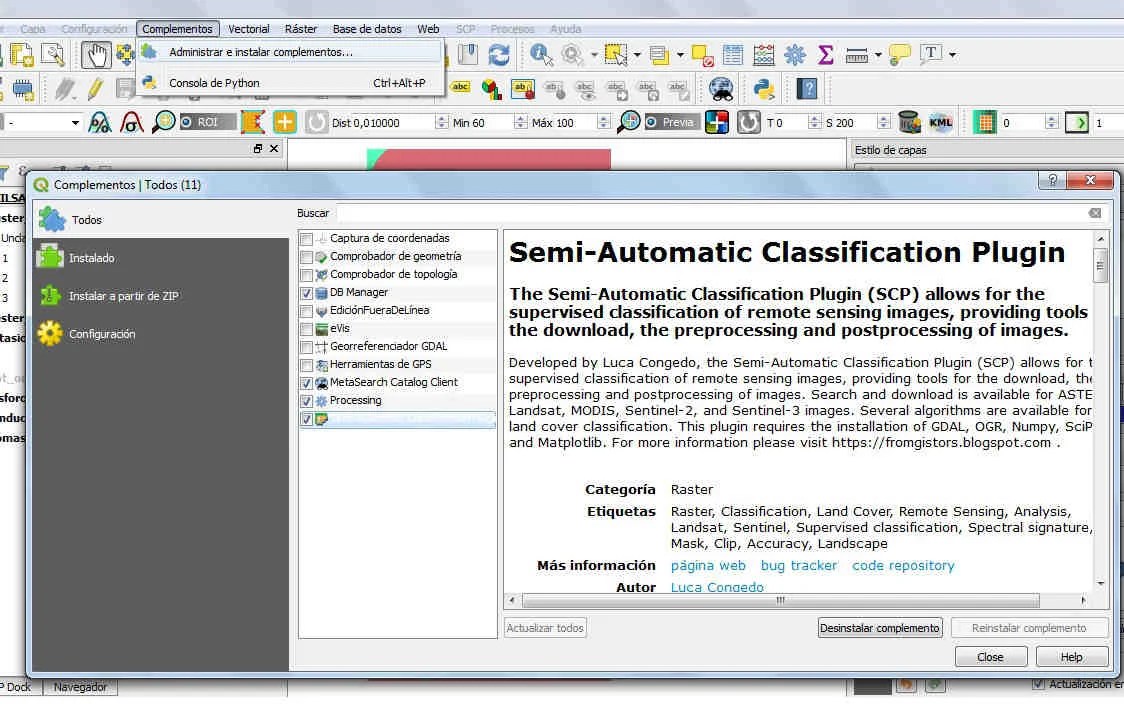The width and height of the screenshot is (1124, 708).
Task: Enable the Captura de coordenadas plugin checkbox
Action: click(x=307, y=239)
